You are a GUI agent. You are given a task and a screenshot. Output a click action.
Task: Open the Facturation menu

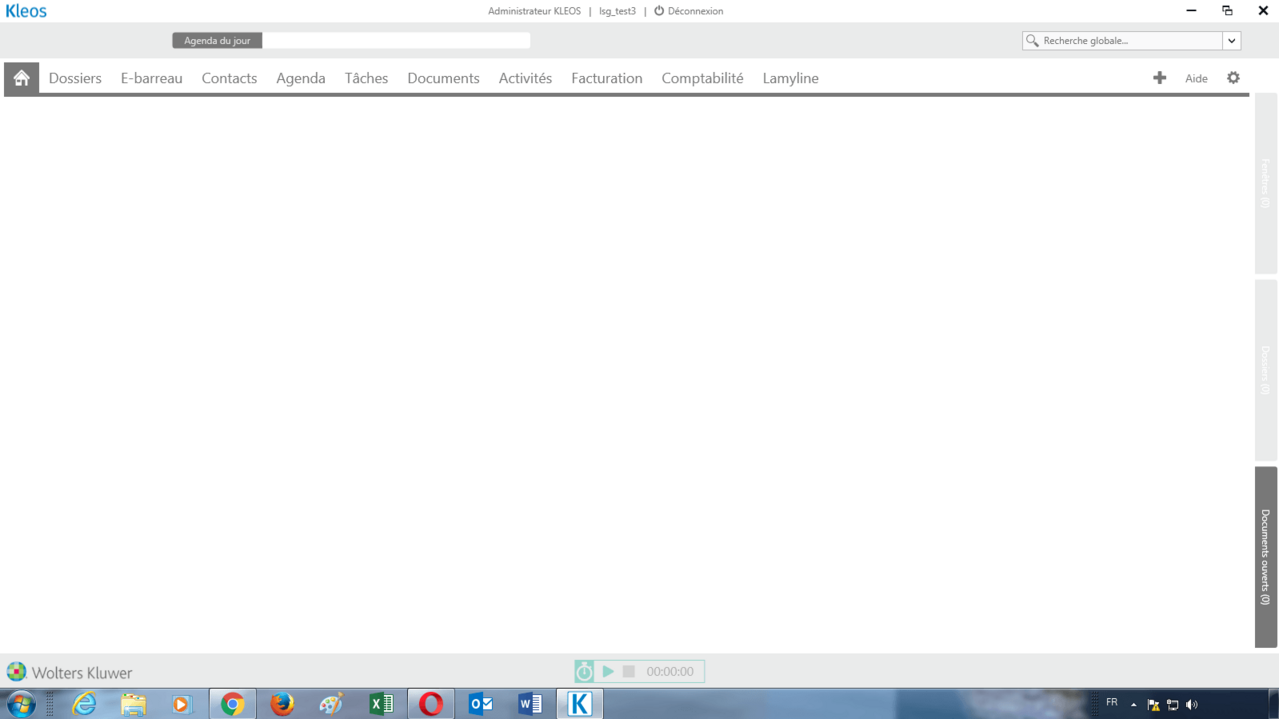[x=606, y=78]
